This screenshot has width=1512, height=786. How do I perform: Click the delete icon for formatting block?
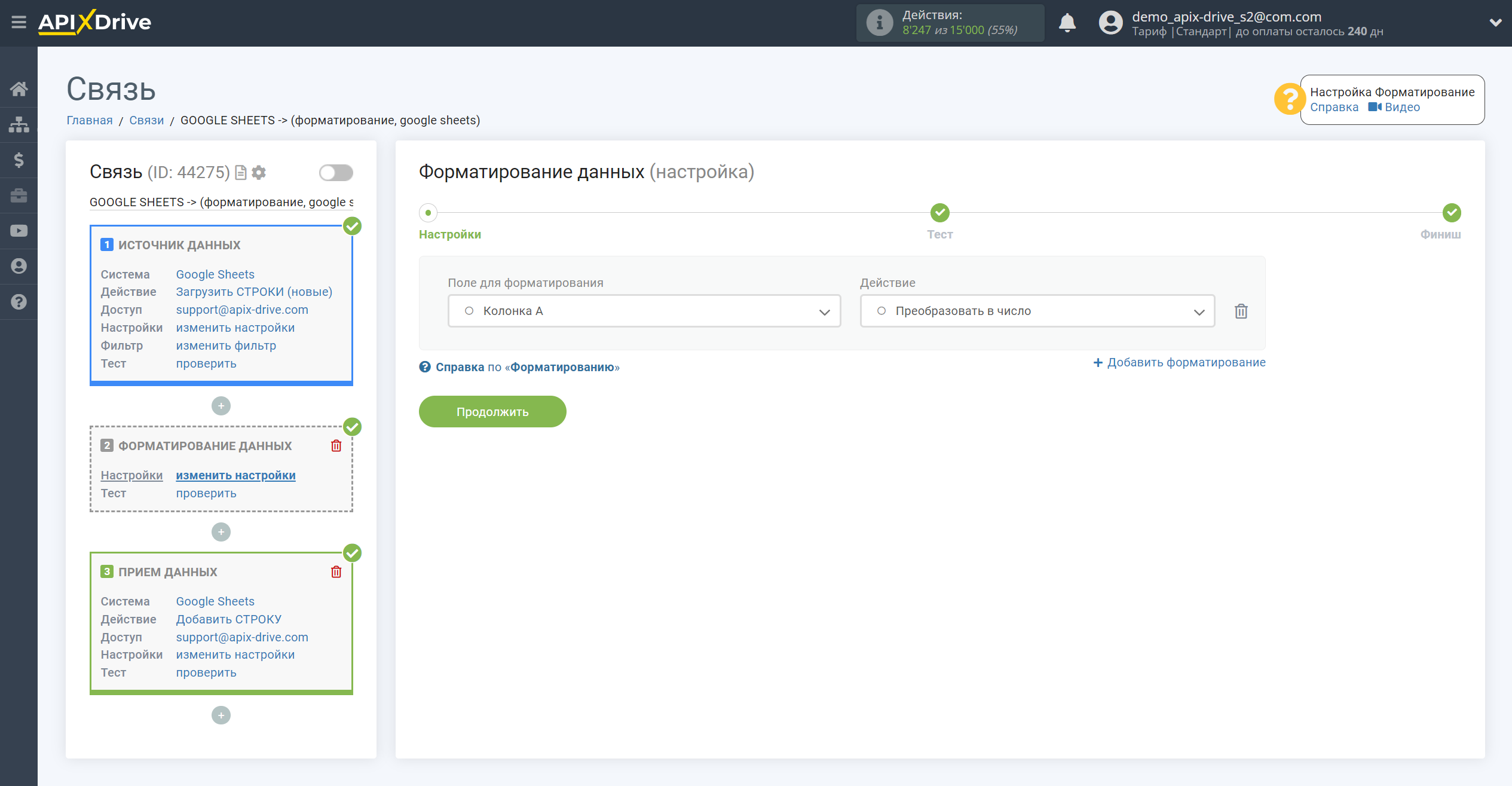[335, 445]
